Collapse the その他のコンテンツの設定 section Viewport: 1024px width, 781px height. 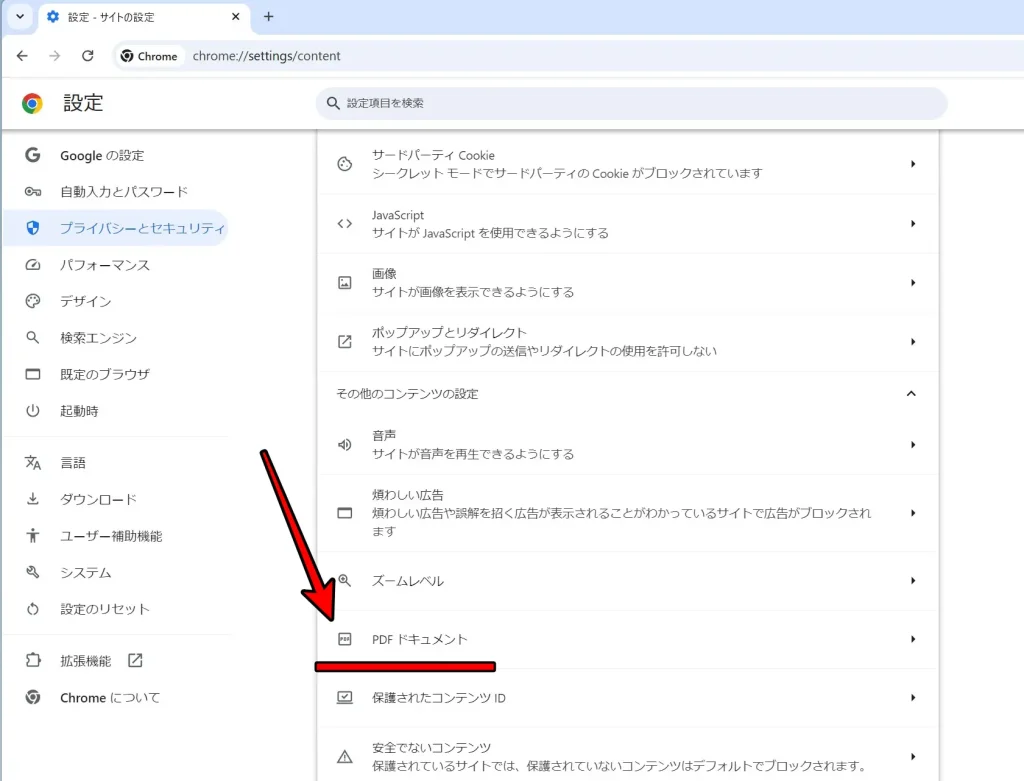point(911,394)
